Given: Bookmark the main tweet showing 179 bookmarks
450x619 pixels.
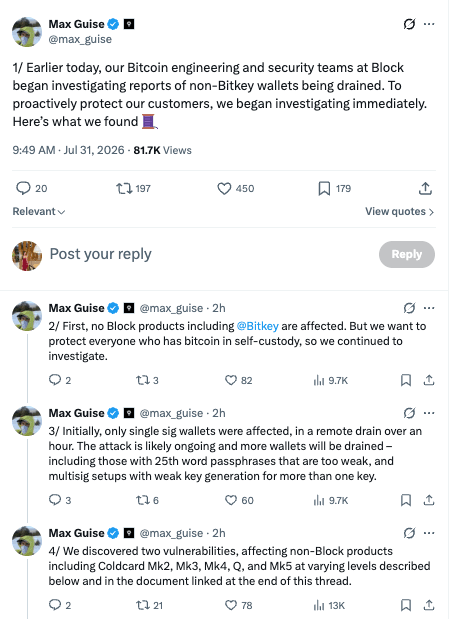Looking at the screenshot, I should point(334,189).
